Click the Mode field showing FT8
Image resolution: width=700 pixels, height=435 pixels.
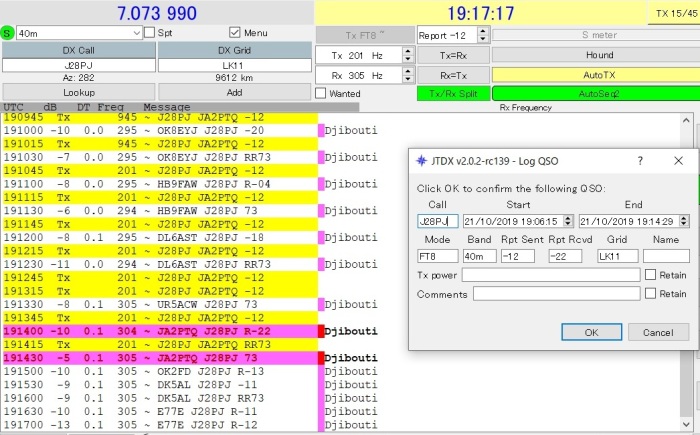click(x=438, y=256)
